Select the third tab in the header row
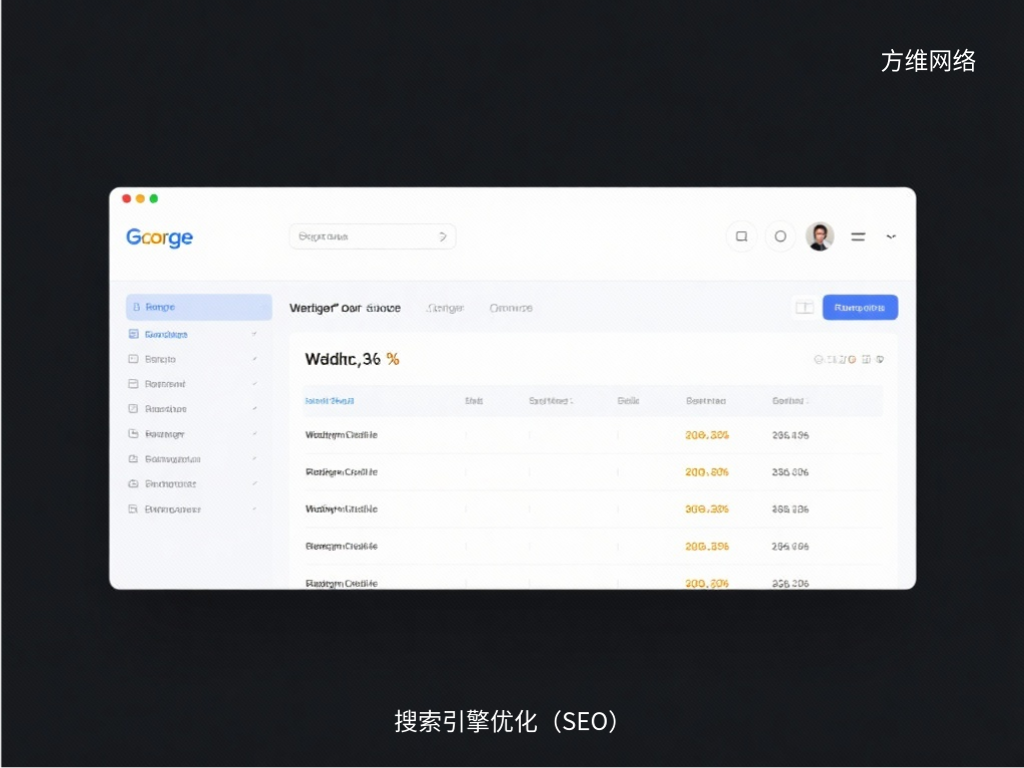Image resolution: width=1024 pixels, height=768 pixels. click(510, 308)
